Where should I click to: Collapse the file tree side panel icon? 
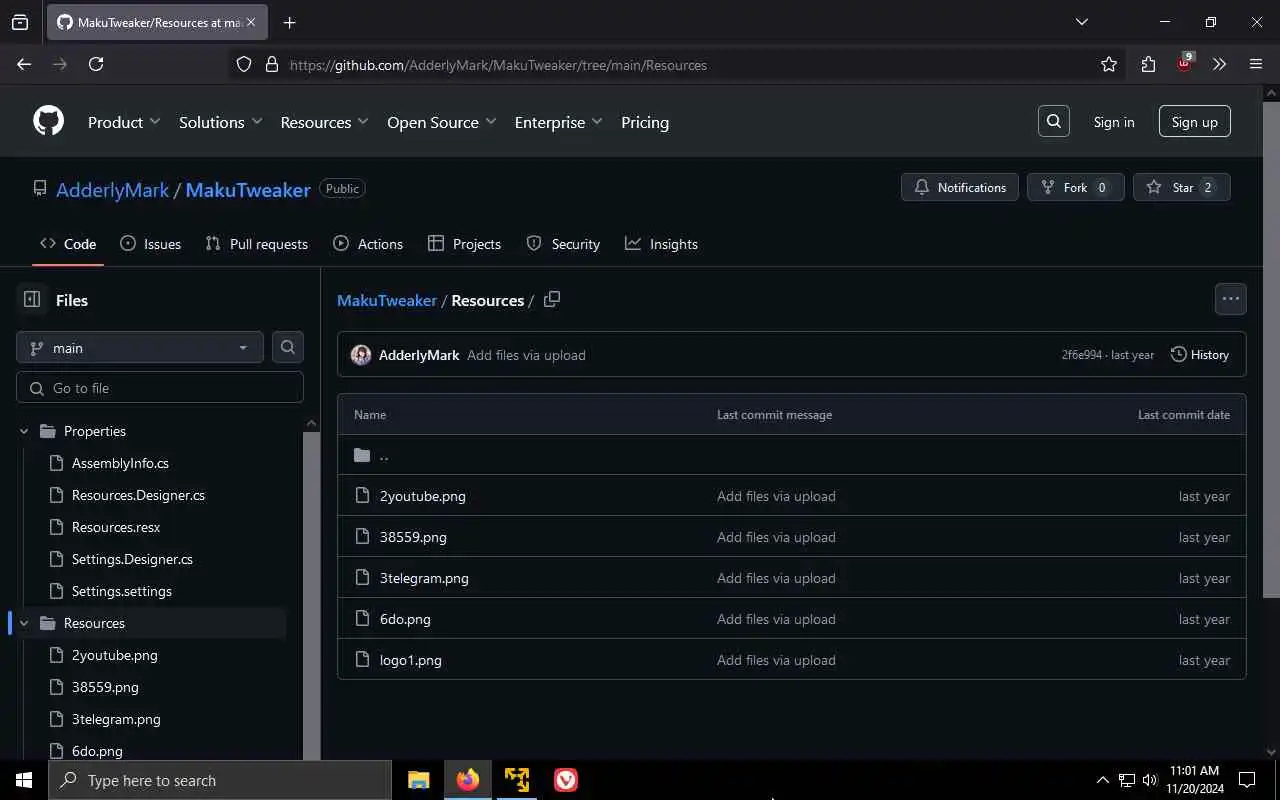pos(32,299)
